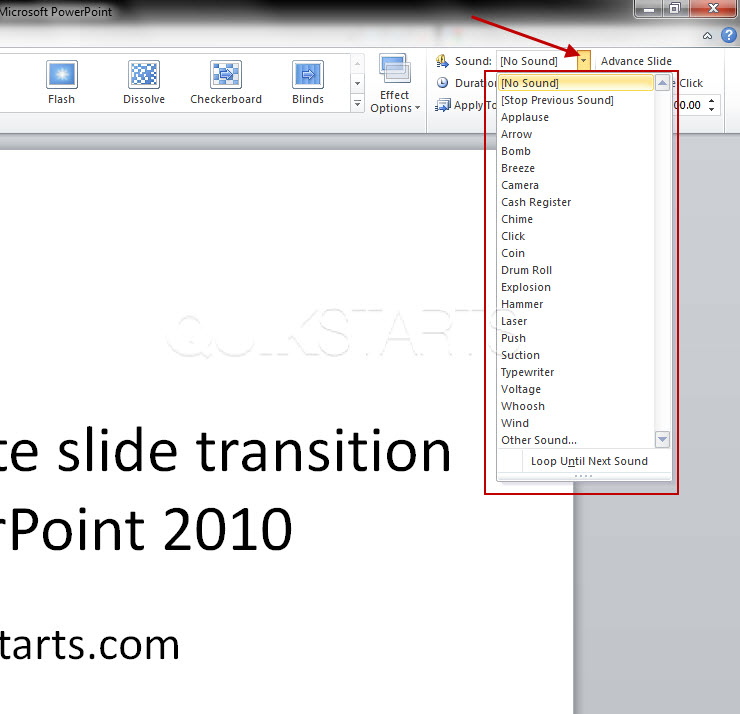Screen dimensions: 740x714
Task: Click the Sound speaker icon
Action: pos(442,61)
